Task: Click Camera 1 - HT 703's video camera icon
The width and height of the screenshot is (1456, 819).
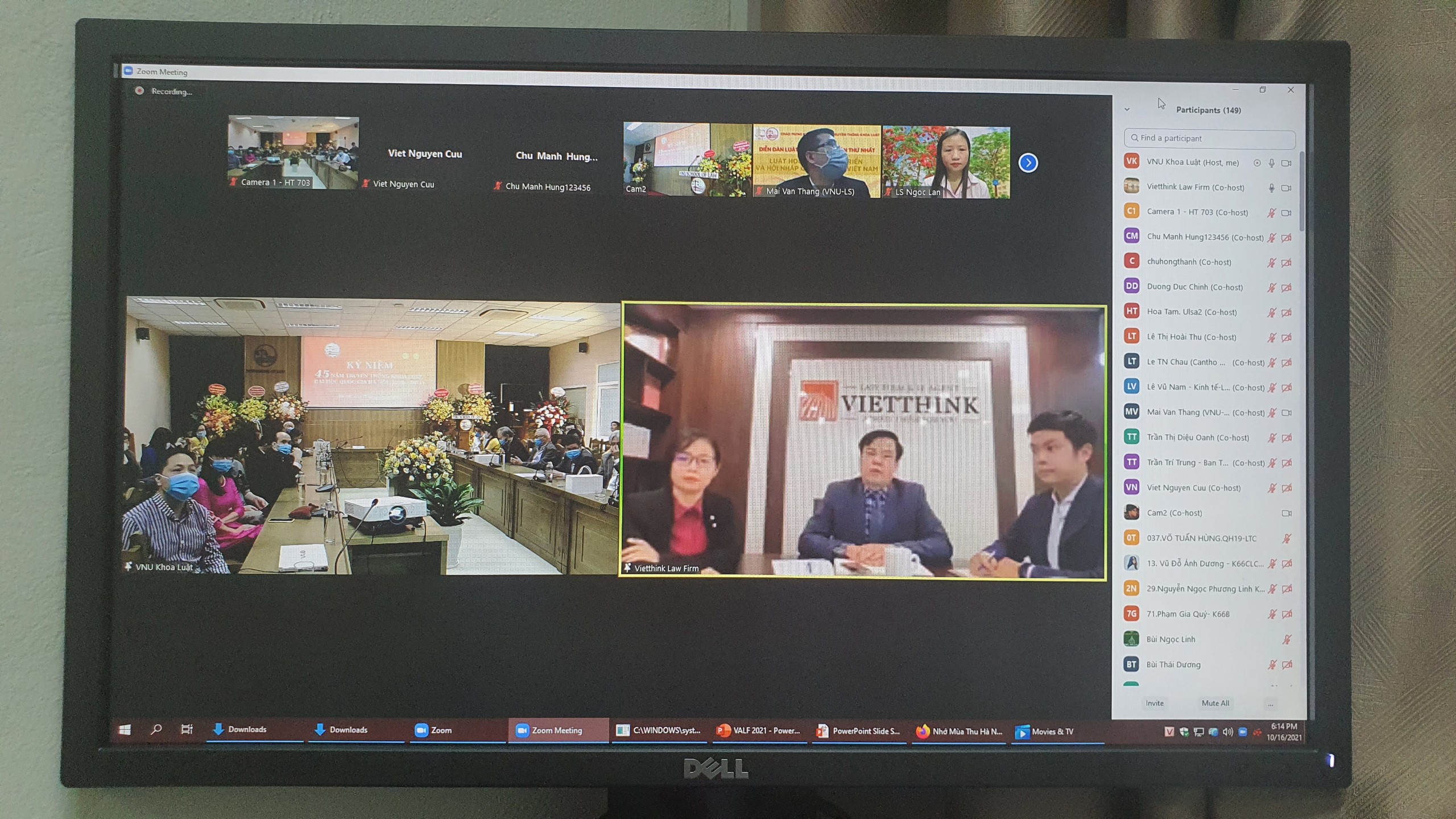Action: coord(1286,213)
